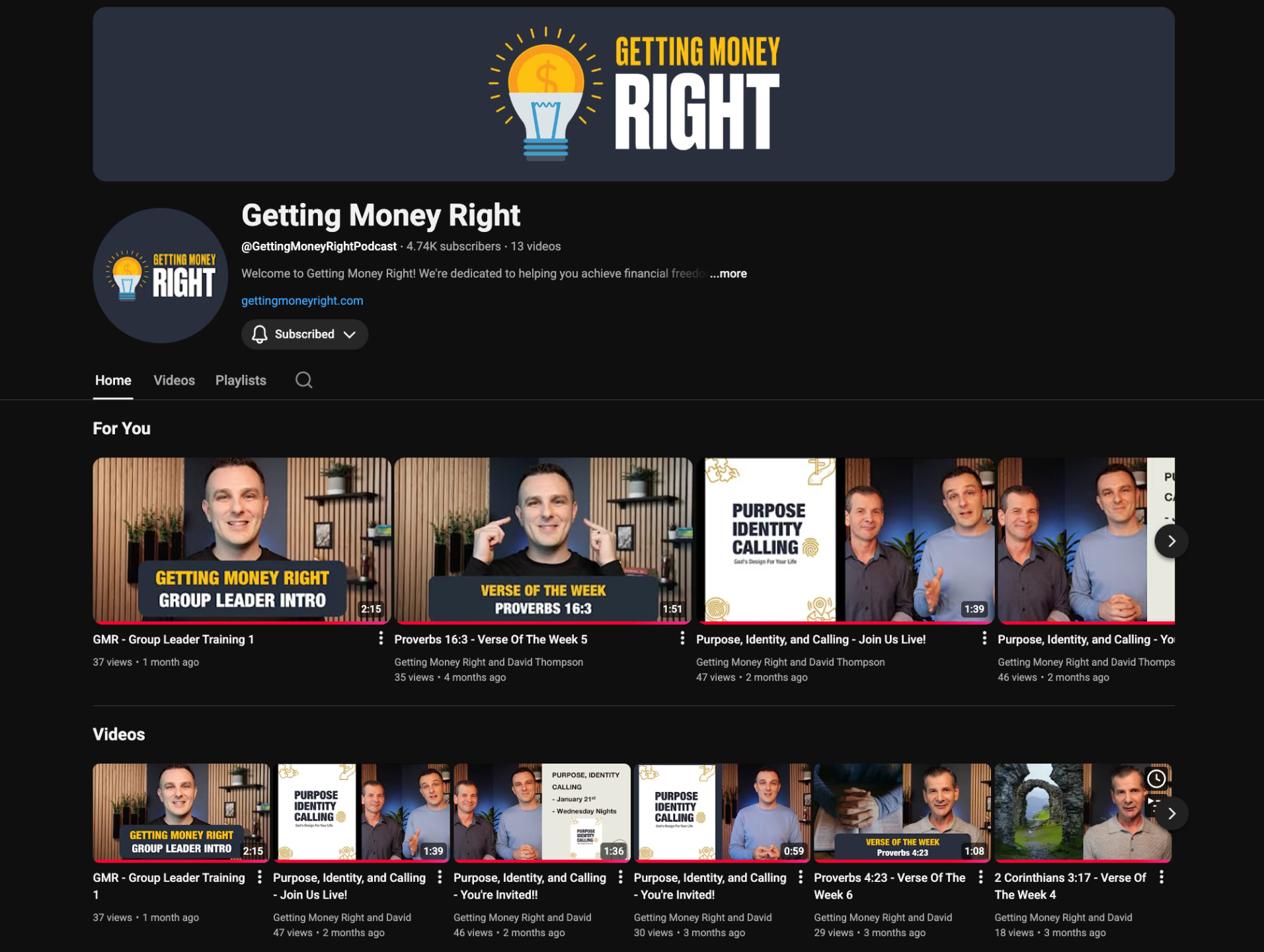Screen dimensions: 1264x952
Task: Click the Getting Money Right channel avatar
Action: [160, 276]
